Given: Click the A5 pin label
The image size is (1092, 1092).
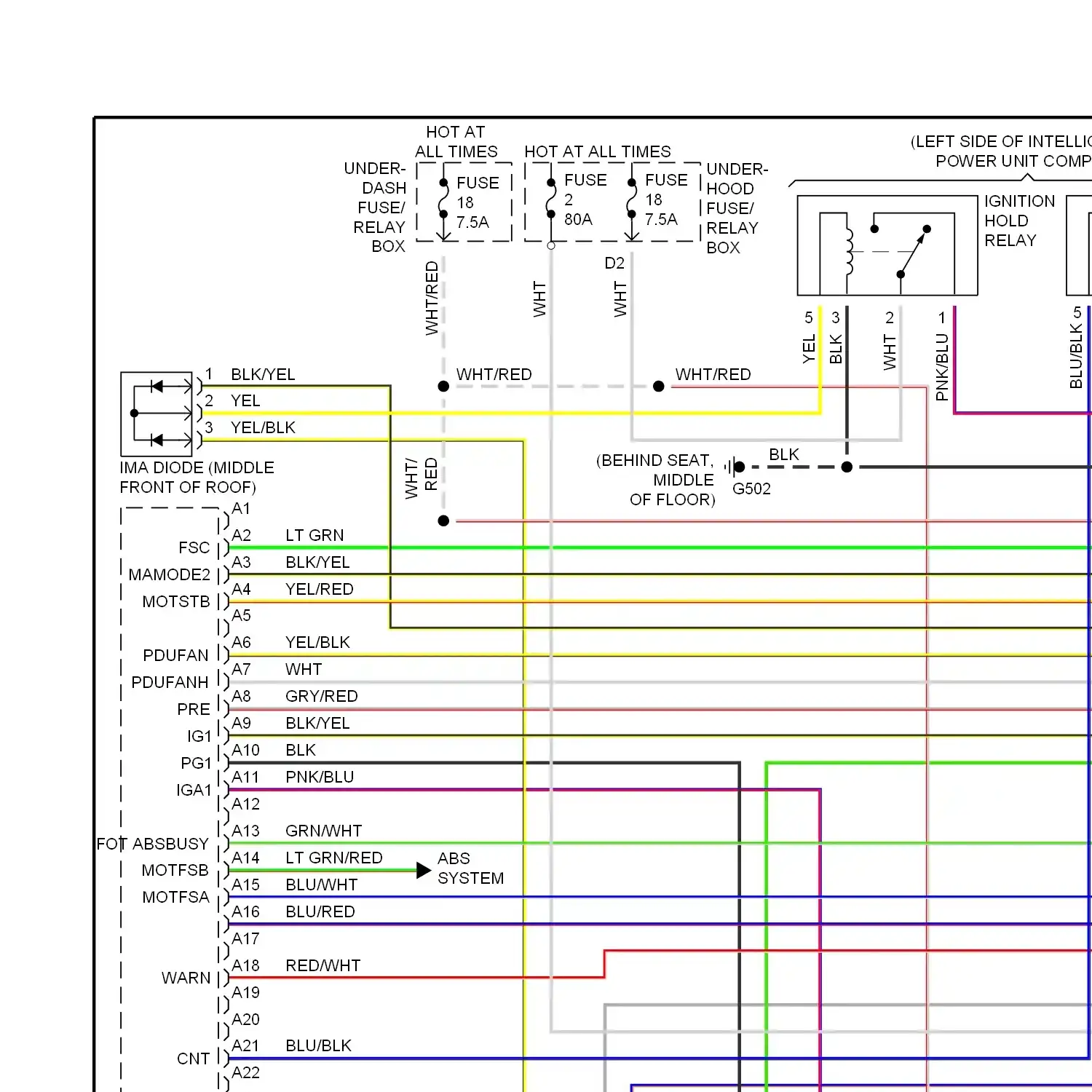Looking at the screenshot, I should click(x=241, y=615).
